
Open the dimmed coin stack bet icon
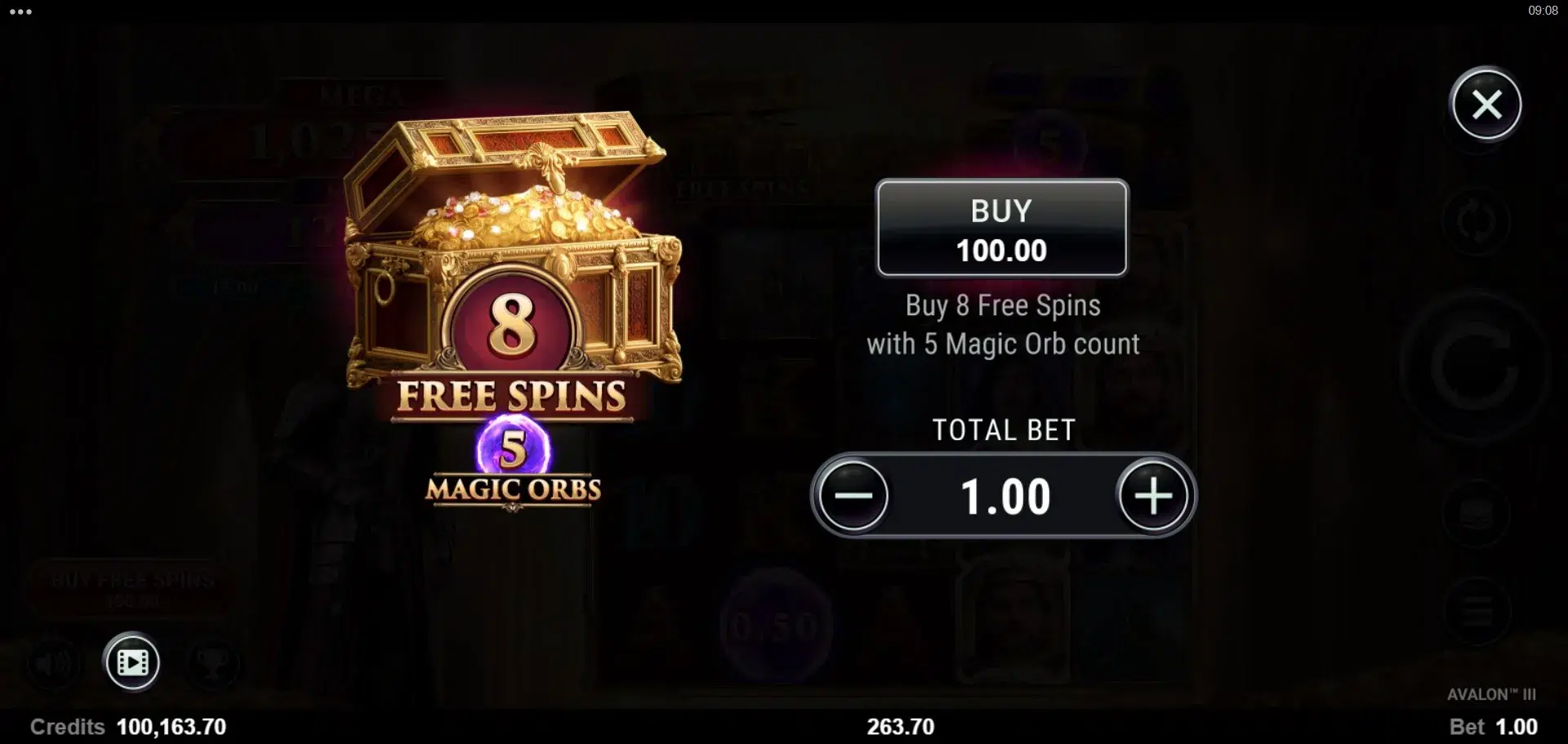[x=1477, y=514]
